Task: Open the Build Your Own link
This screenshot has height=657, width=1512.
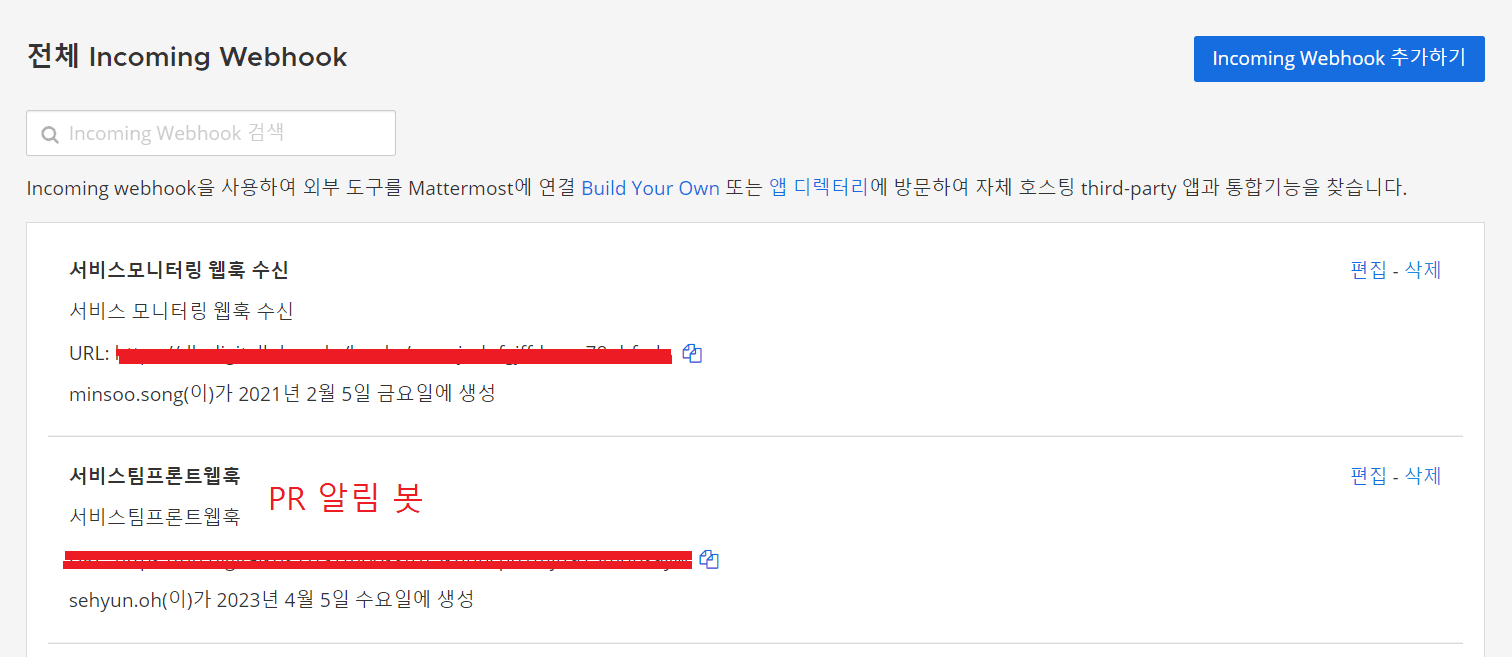Action: [650, 188]
